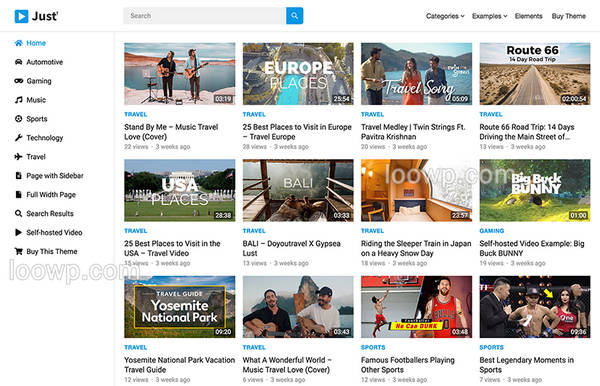Click into the Search input field
Image resolution: width=600 pixels, height=386 pixels.
[205, 16]
